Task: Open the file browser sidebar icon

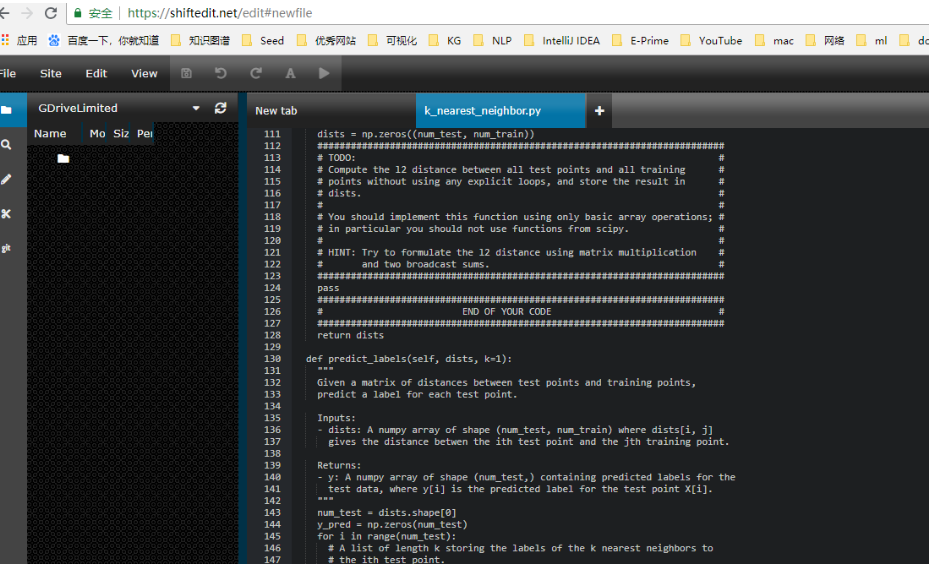Action: pos(7,110)
